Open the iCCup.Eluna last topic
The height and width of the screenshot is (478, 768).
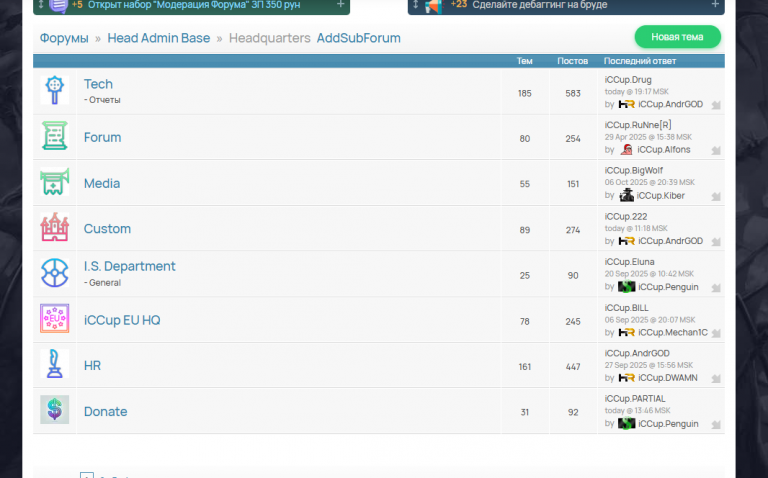(629, 262)
